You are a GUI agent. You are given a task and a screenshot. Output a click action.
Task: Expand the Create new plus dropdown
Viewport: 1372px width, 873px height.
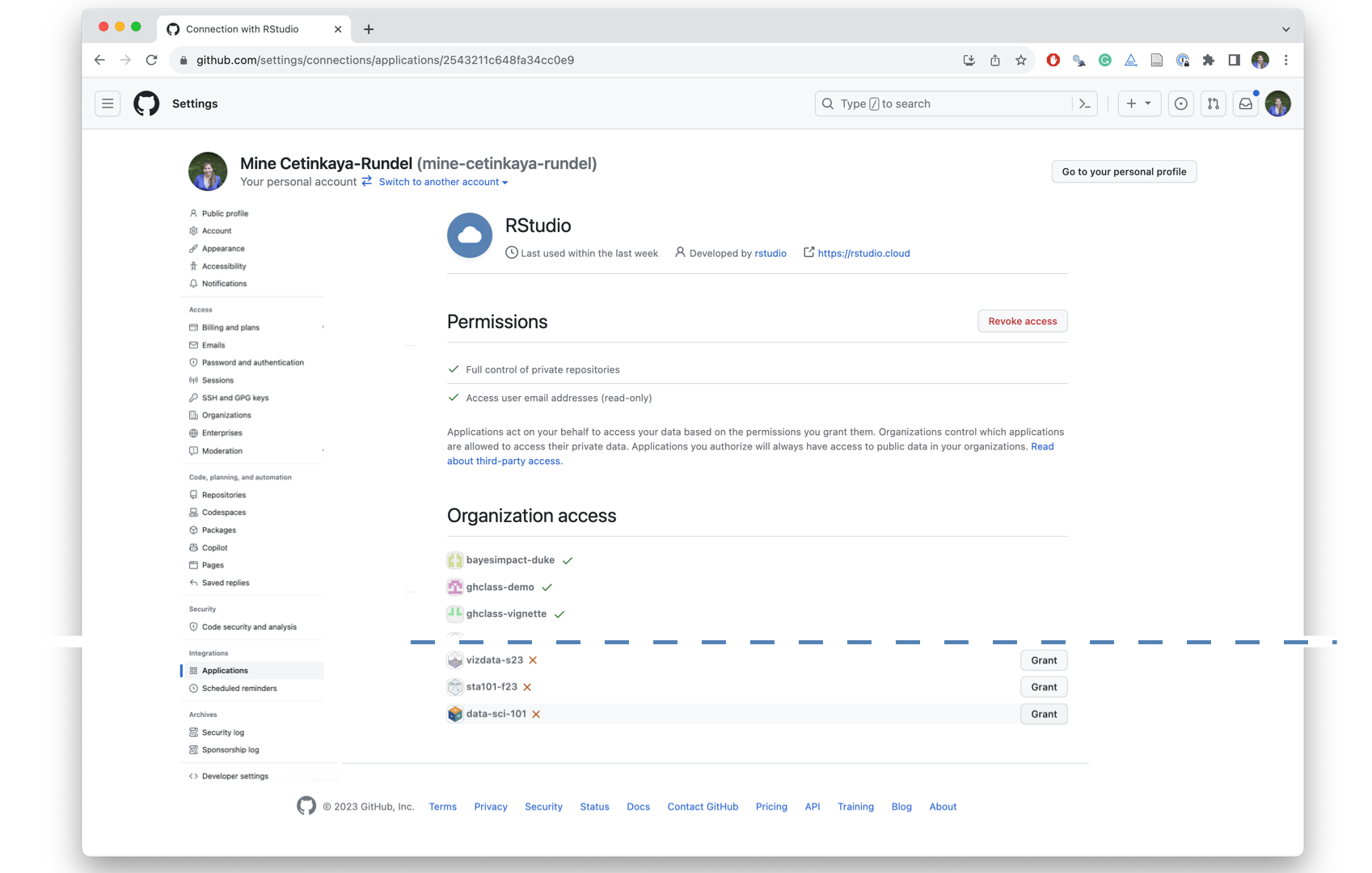(x=1138, y=103)
